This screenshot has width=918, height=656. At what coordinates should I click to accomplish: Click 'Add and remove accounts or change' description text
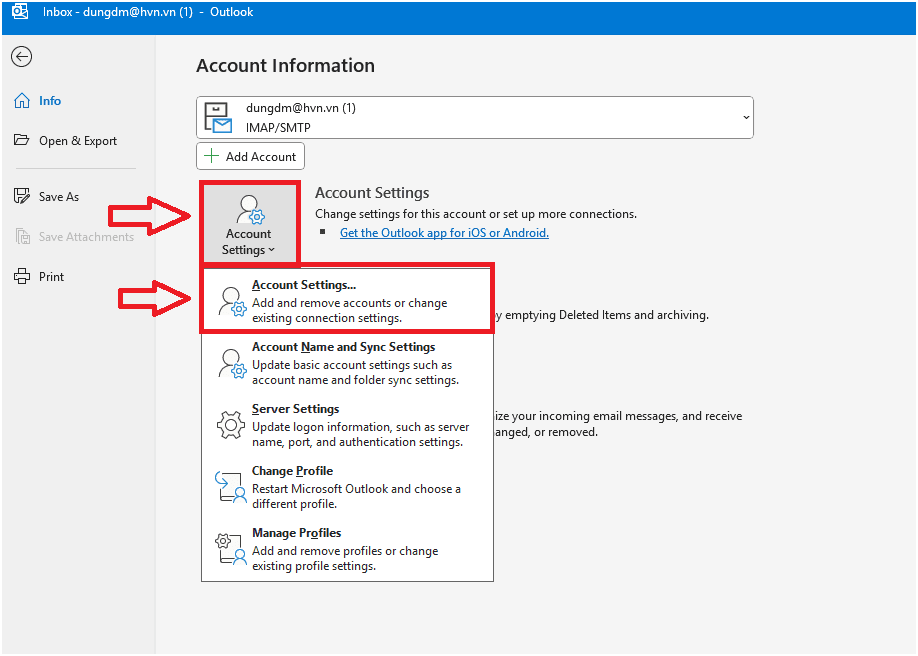(350, 303)
